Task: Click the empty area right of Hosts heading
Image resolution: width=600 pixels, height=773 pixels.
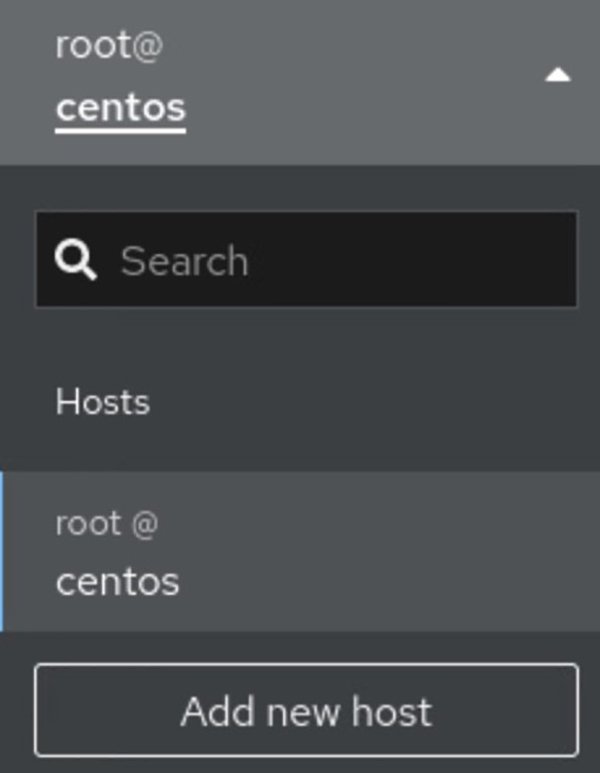Action: point(380,402)
